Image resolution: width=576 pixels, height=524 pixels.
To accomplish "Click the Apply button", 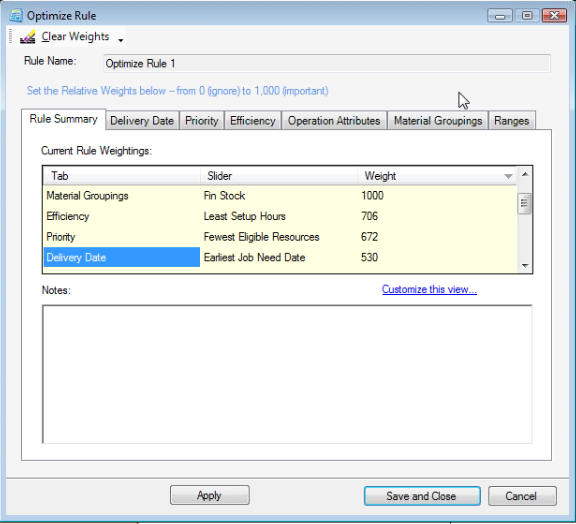I will pos(210,495).
